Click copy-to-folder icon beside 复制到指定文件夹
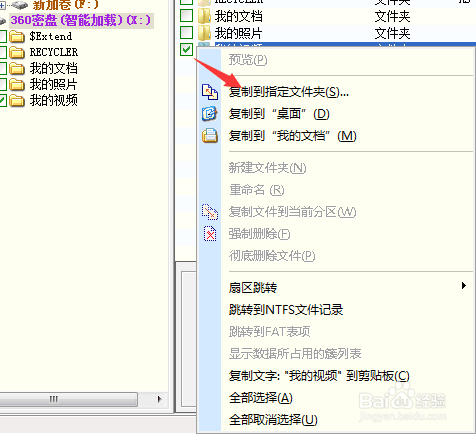 pyautogui.click(x=210, y=92)
